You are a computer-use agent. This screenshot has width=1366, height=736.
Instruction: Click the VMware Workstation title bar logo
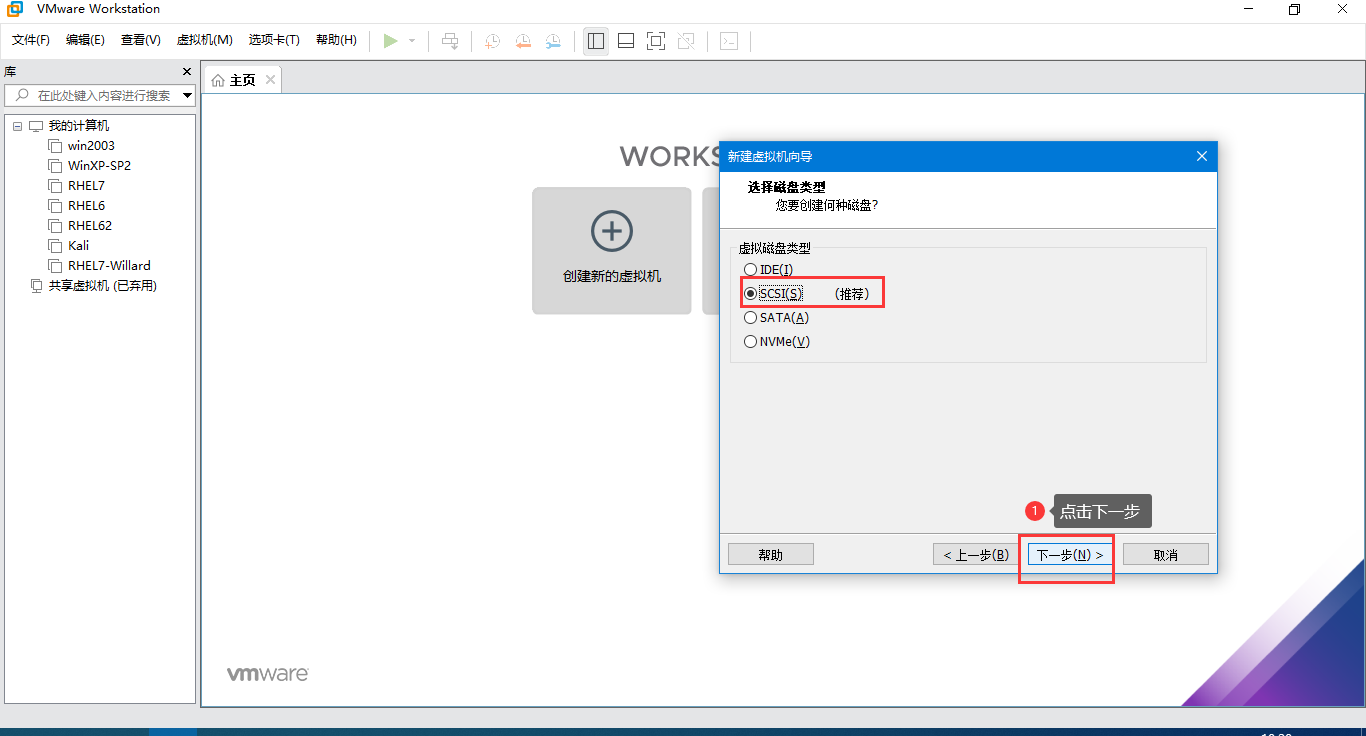15,9
